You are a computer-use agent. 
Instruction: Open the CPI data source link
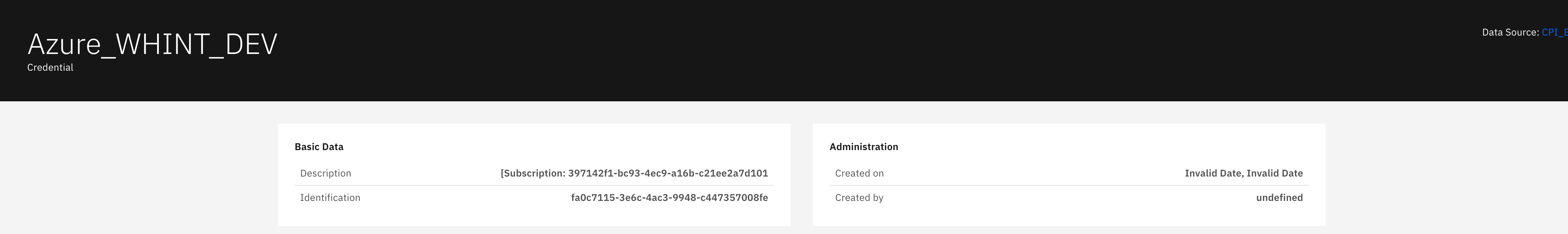[1555, 32]
